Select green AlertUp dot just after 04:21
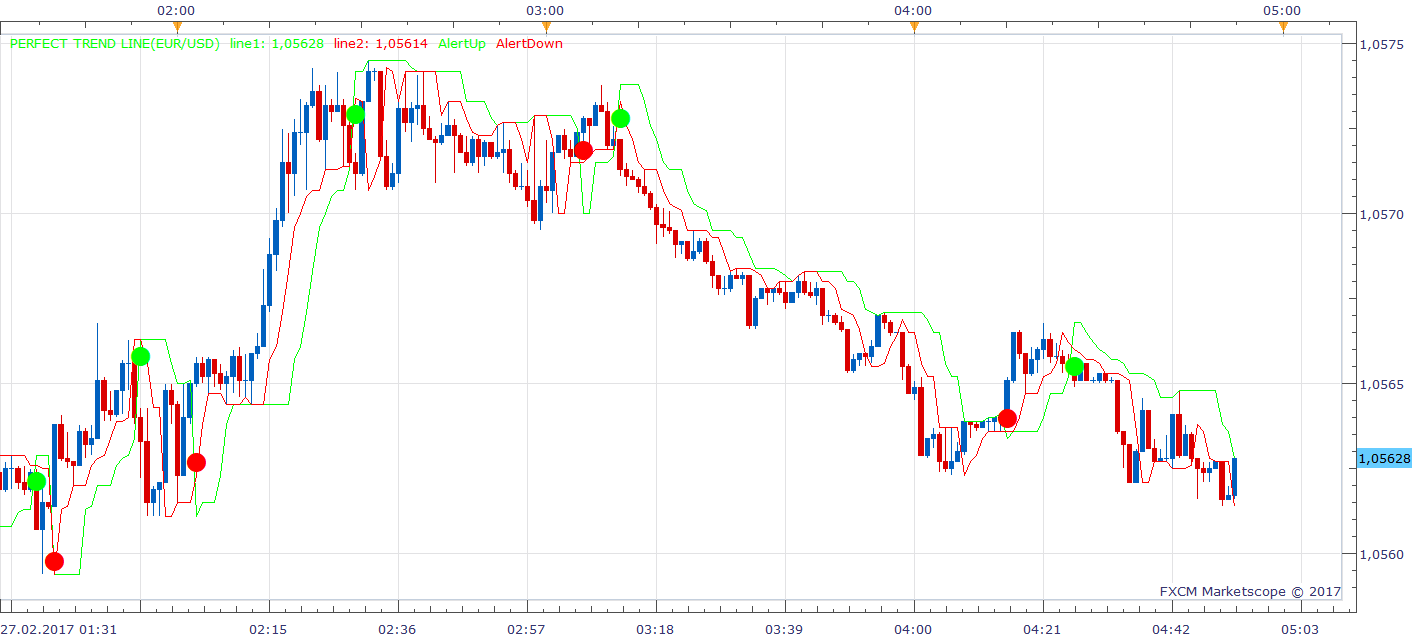Viewport: 1422px width, 642px height. tap(1074, 367)
